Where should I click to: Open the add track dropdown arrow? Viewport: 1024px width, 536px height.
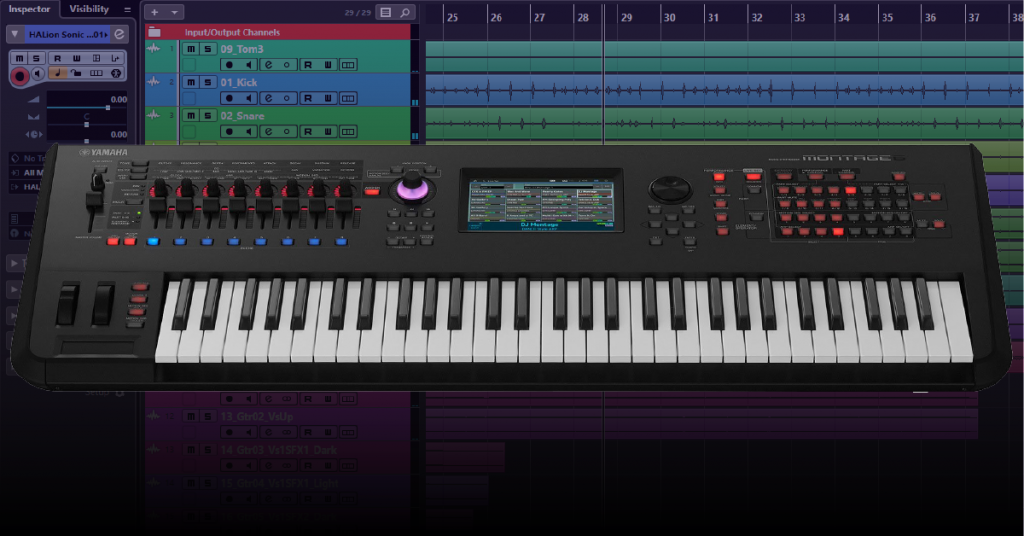175,12
